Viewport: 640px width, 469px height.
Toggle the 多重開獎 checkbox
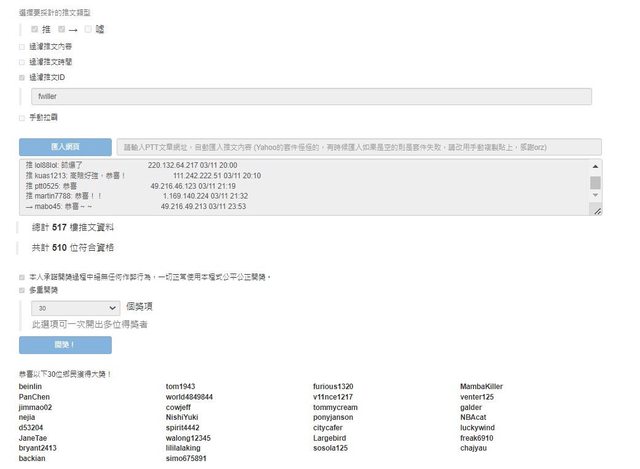pyautogui.click(x=22, y=290)
